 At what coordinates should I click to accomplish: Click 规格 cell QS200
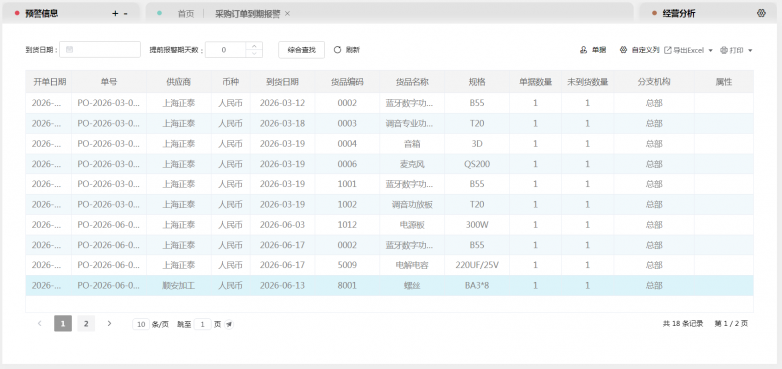pyautogui.click(x=477, y=164)
